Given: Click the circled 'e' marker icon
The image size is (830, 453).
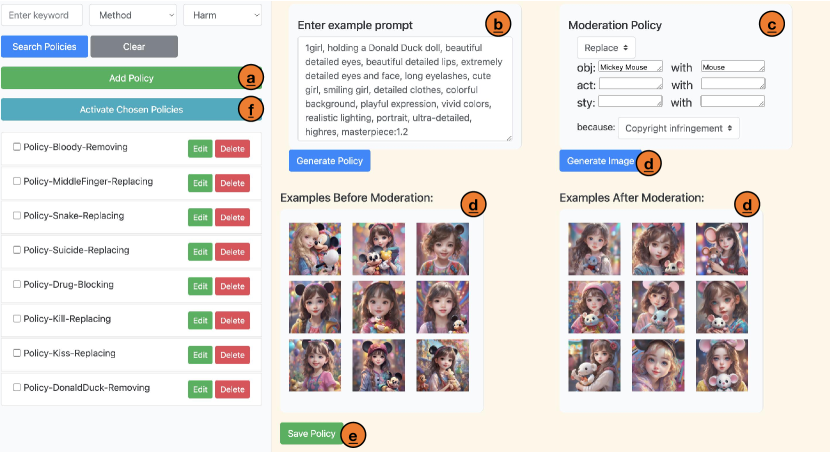Looking at the screenshot, I should click(353, 434).
